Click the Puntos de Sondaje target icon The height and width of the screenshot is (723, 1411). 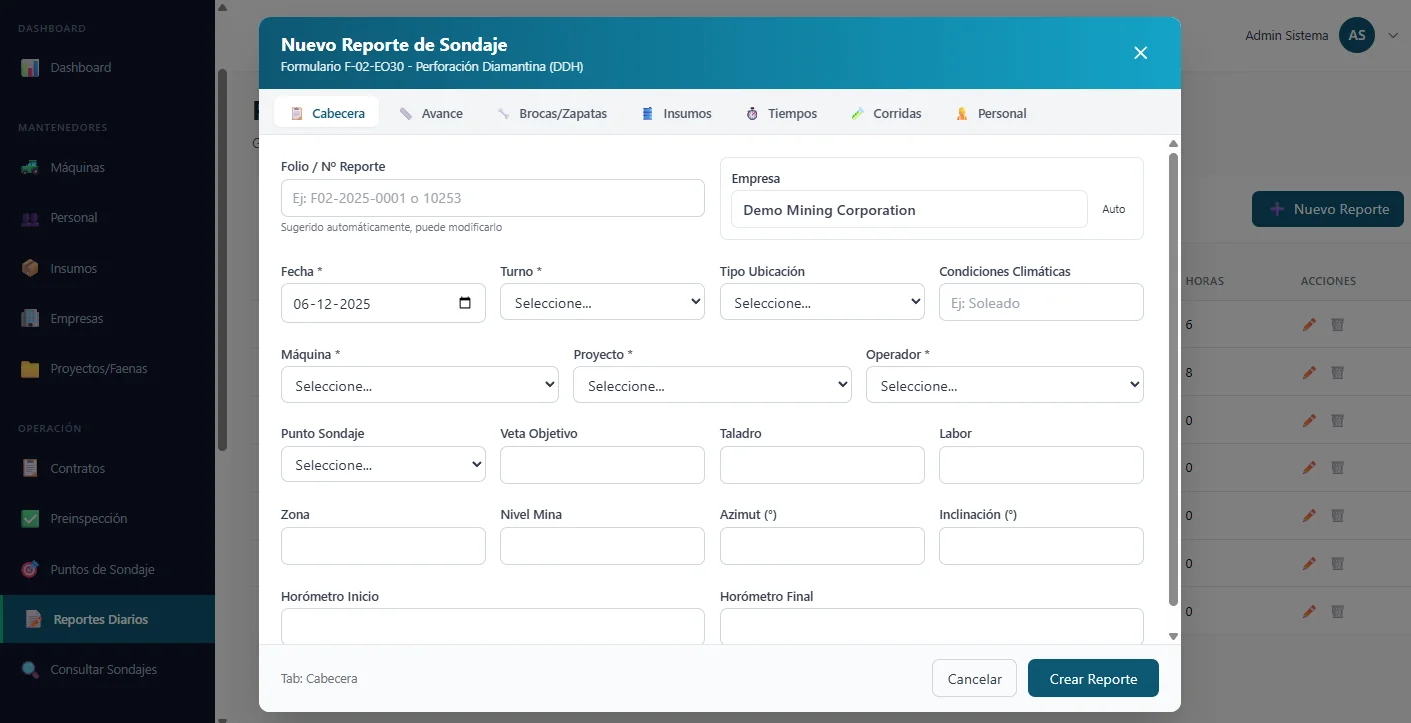[31, 570]
